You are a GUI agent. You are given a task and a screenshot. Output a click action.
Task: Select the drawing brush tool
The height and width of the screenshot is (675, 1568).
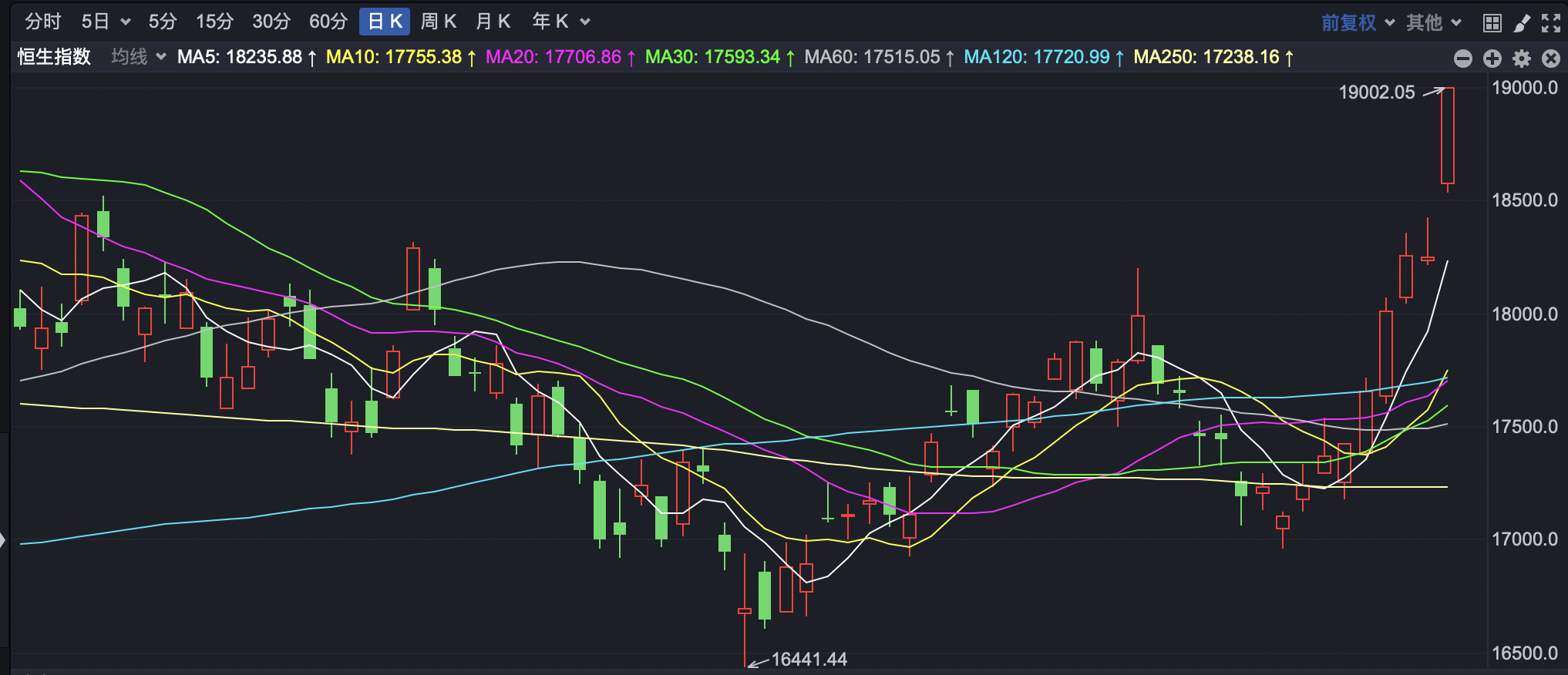pyautogui.click(x=1522, y=22)
